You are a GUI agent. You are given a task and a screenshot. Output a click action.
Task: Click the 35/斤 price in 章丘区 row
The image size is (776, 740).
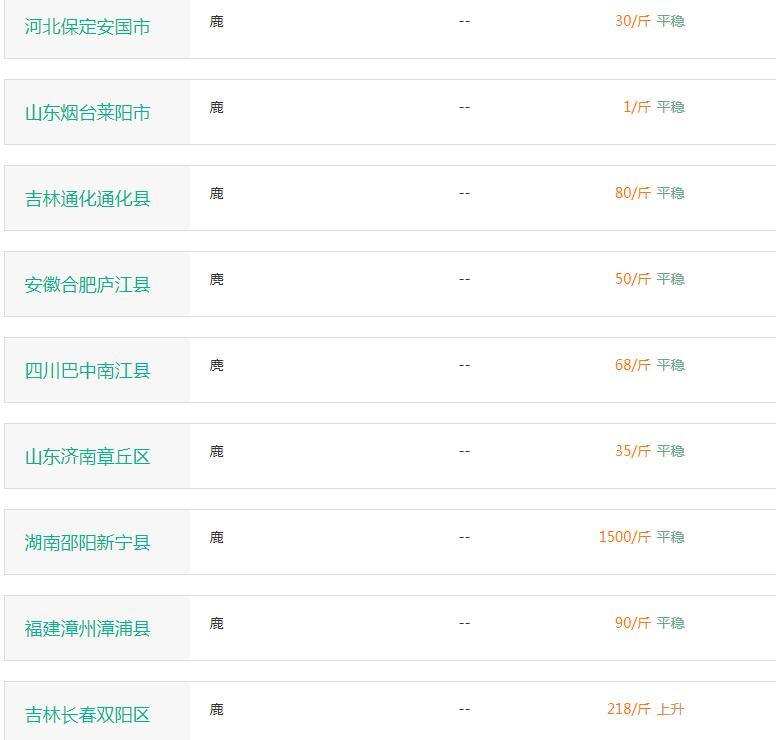[x=632, y=451]
